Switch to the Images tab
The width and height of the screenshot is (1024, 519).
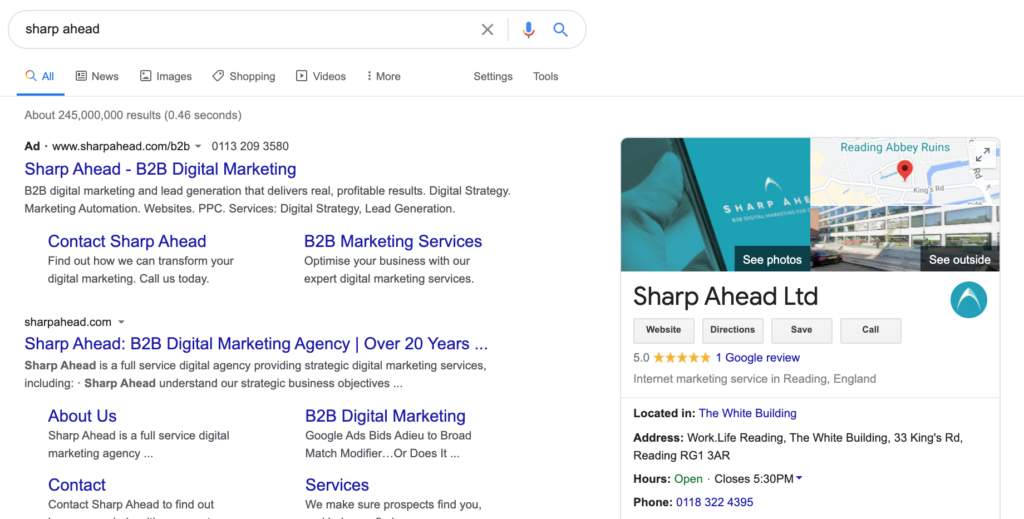(x=166, y=76)
